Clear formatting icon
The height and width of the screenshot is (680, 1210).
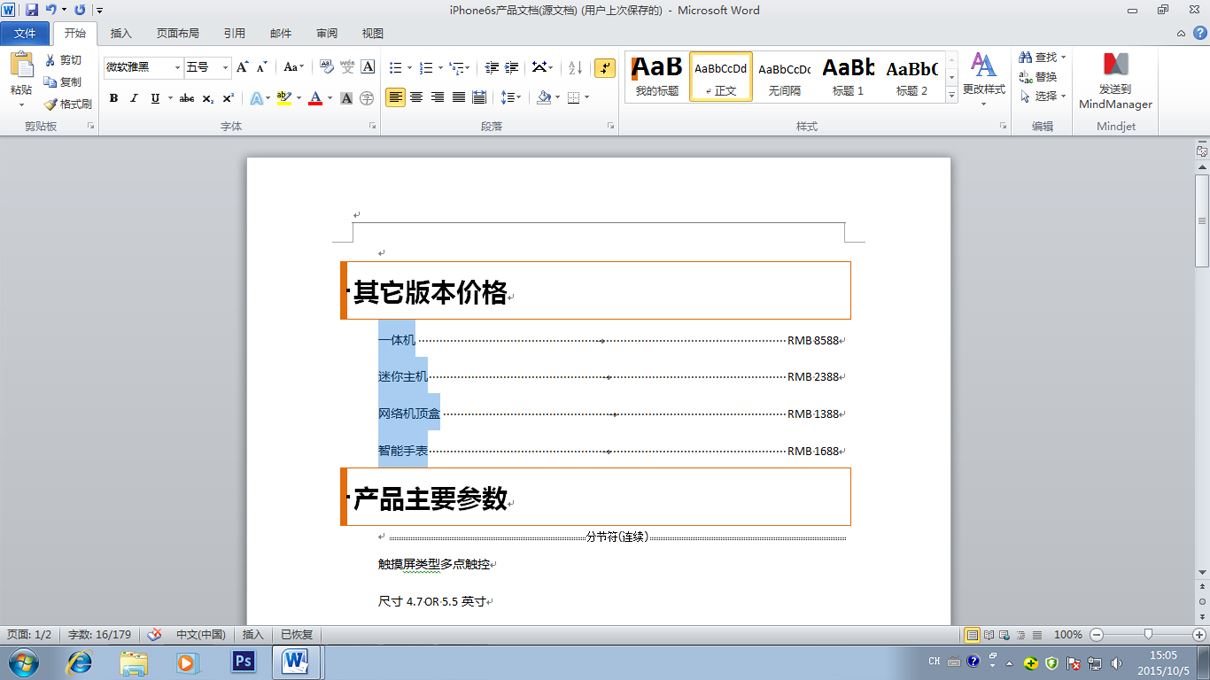(x=326, y=67)
